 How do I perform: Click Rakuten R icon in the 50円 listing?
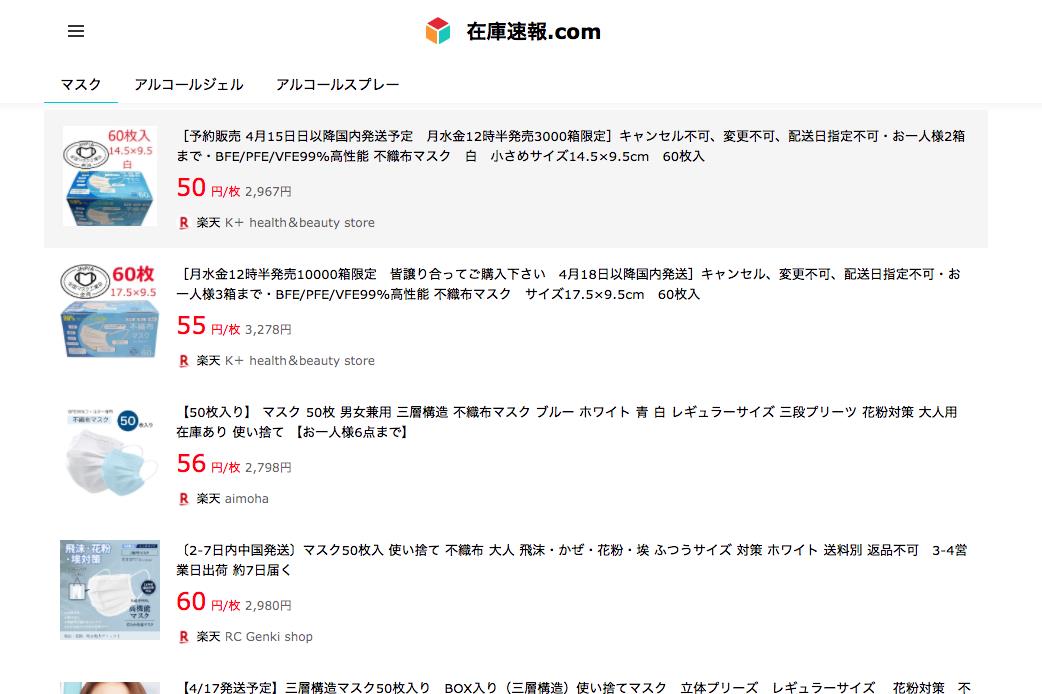[184, 223]
